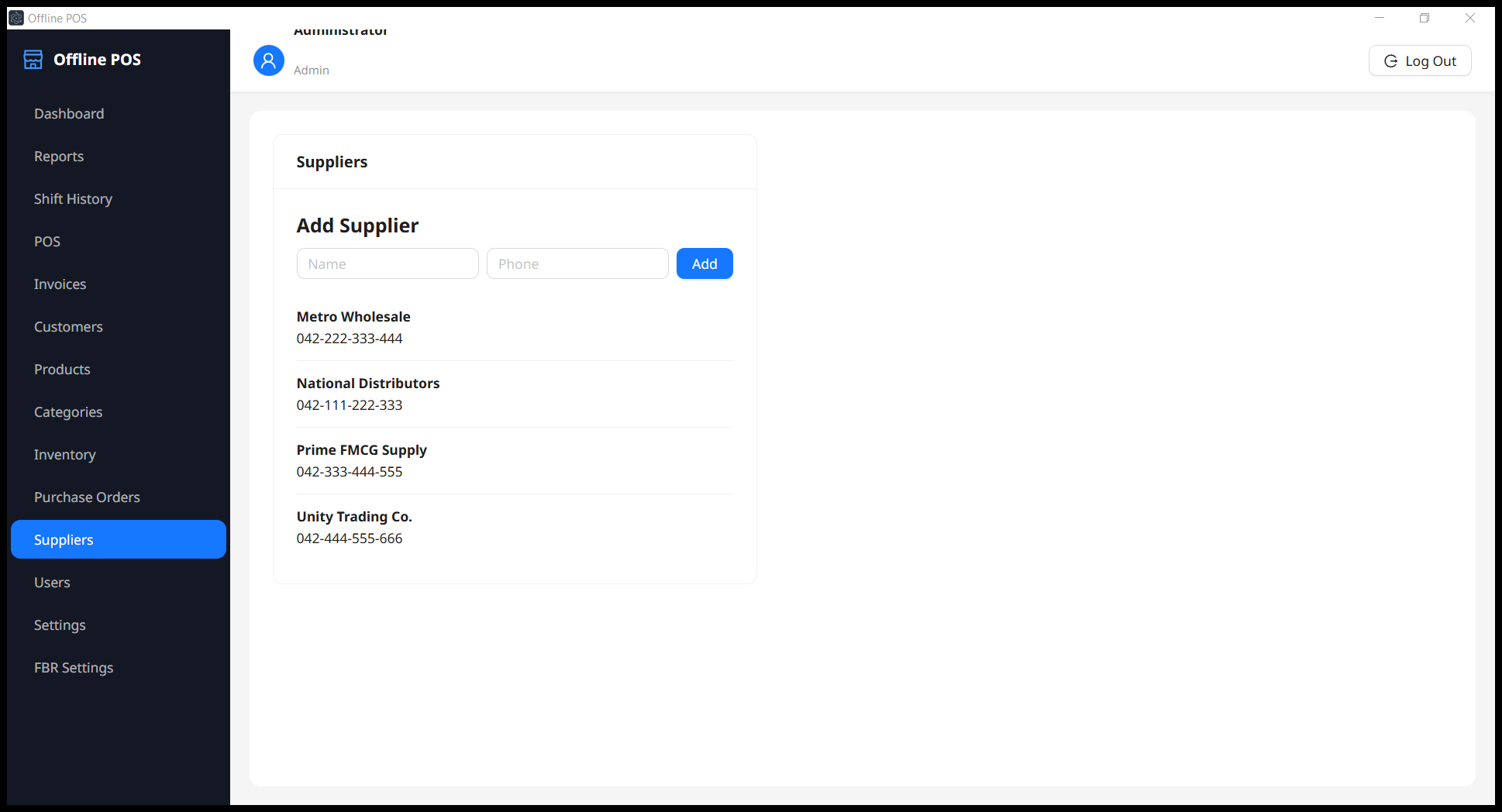Click phone number 042-444-555-666
The image size is (1502, 812).
350,538
